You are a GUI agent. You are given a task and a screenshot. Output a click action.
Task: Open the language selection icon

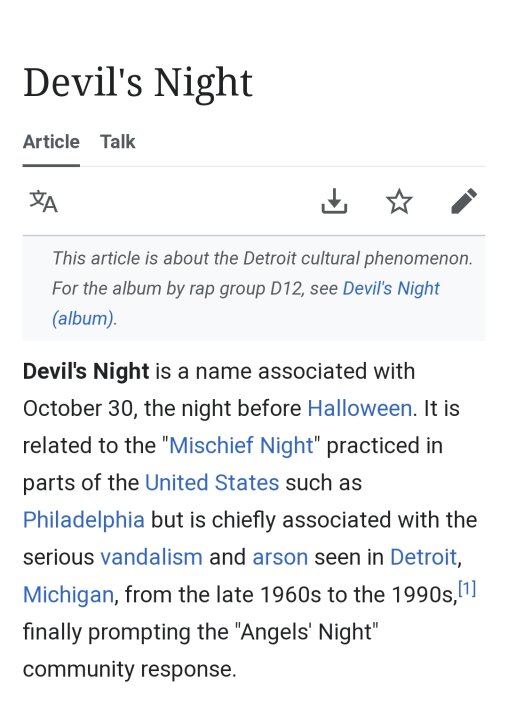[x=44, y=202]
